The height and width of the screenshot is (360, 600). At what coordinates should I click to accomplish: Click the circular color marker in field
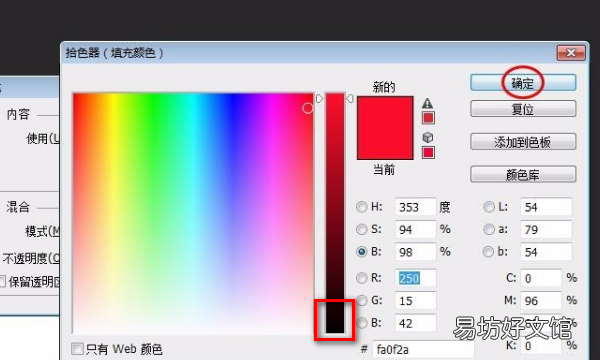pos(308,108)
